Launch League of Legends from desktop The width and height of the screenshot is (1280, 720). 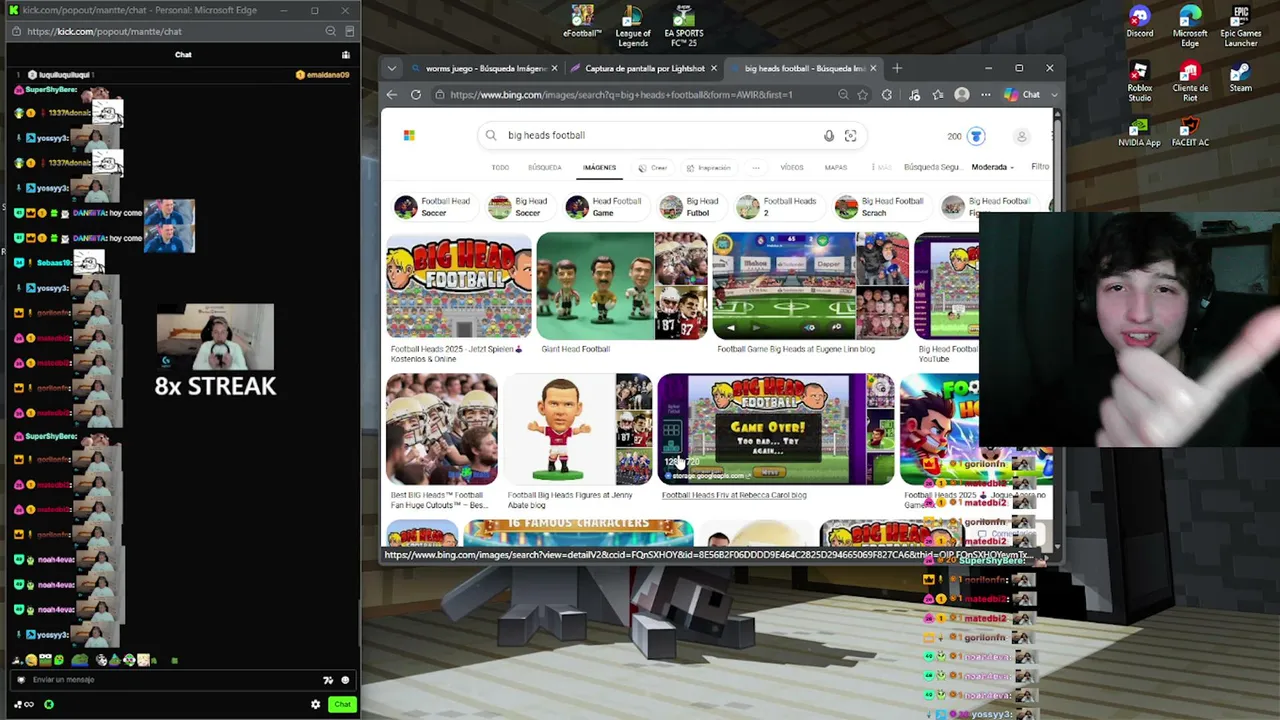click(632, 26)
